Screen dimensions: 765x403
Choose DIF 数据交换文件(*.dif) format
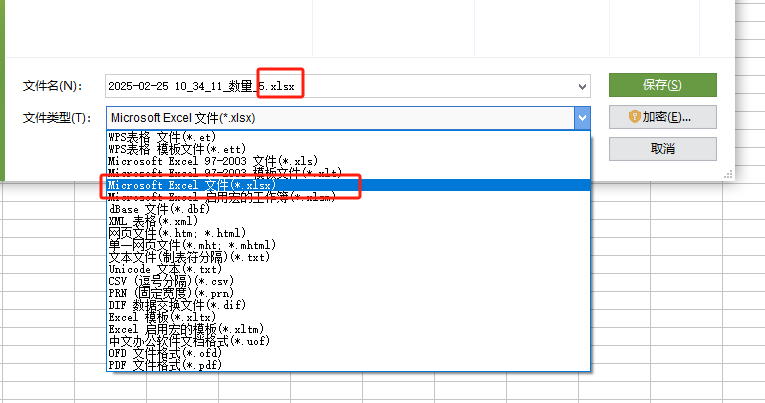(x=348, y=305)
